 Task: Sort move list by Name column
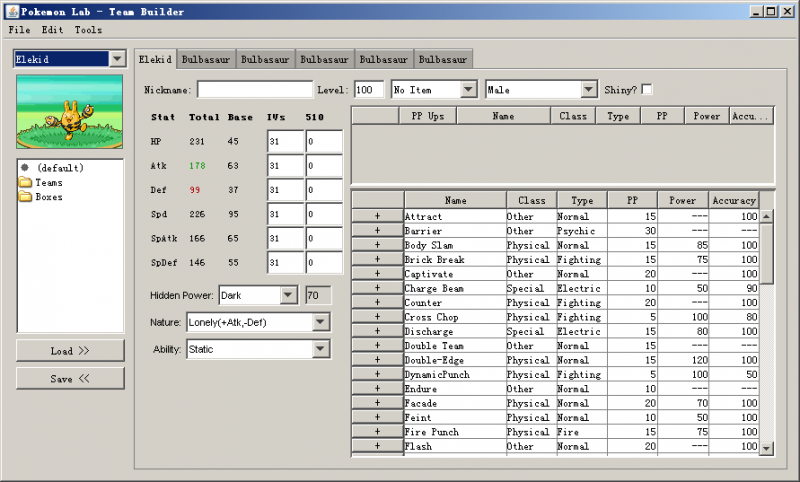[x=455, y=200]
